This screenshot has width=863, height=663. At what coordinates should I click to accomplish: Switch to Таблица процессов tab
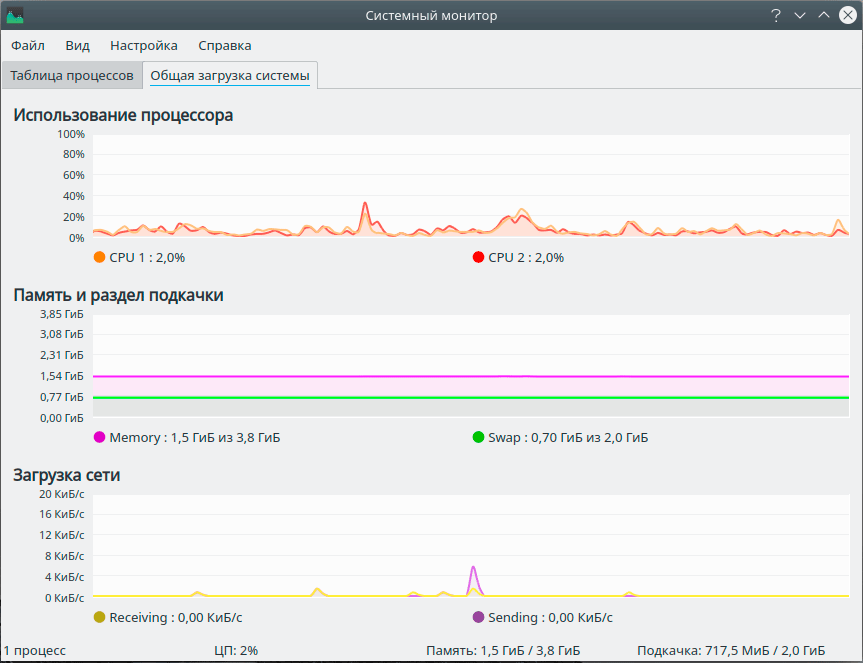click(x=72, y=75)
